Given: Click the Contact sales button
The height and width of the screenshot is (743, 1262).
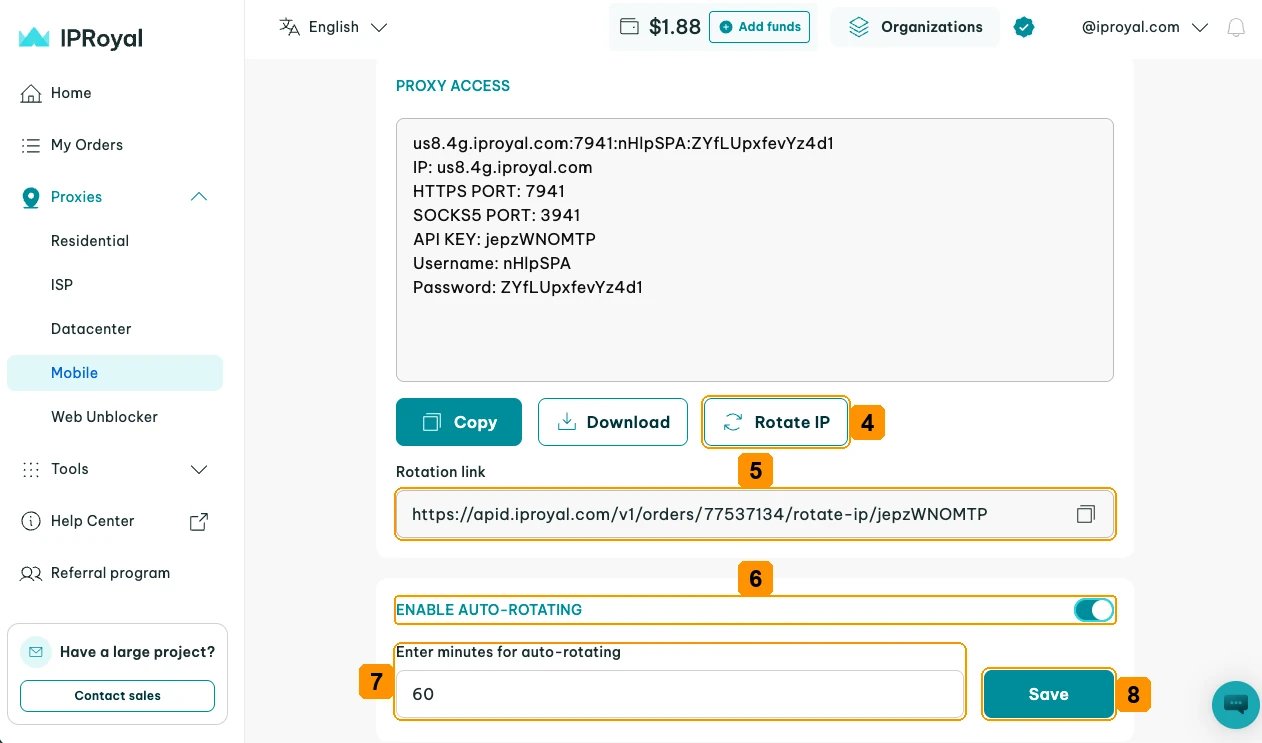Looking at the screenshot, I should pyautogui.click(x=117, y=696).
